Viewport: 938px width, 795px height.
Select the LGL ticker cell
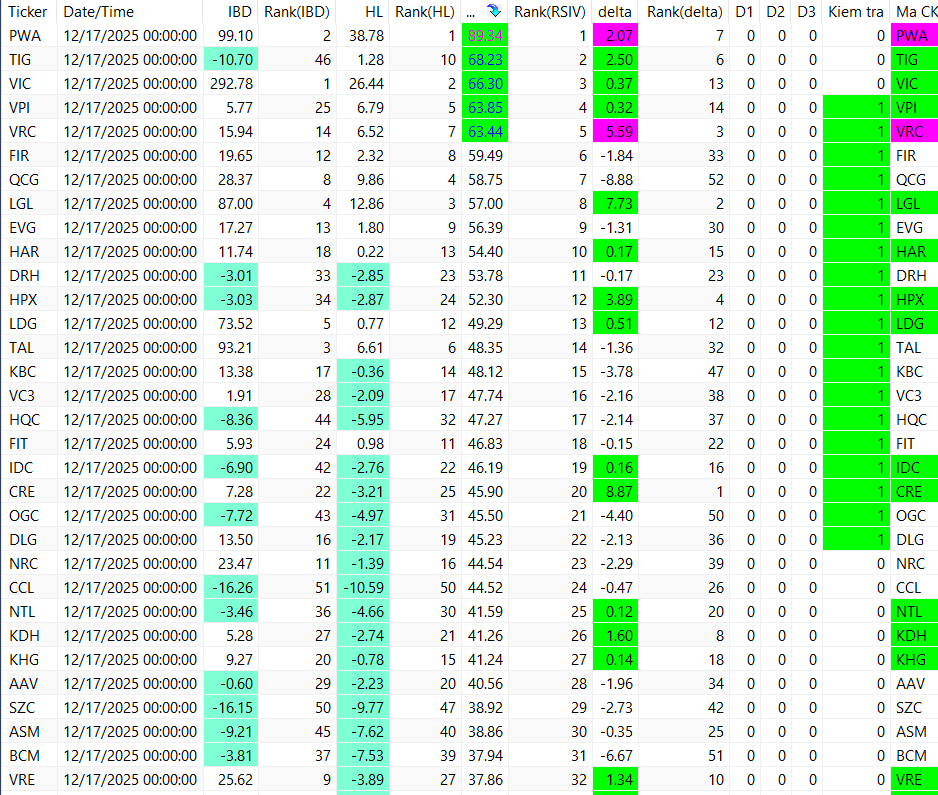30,204
